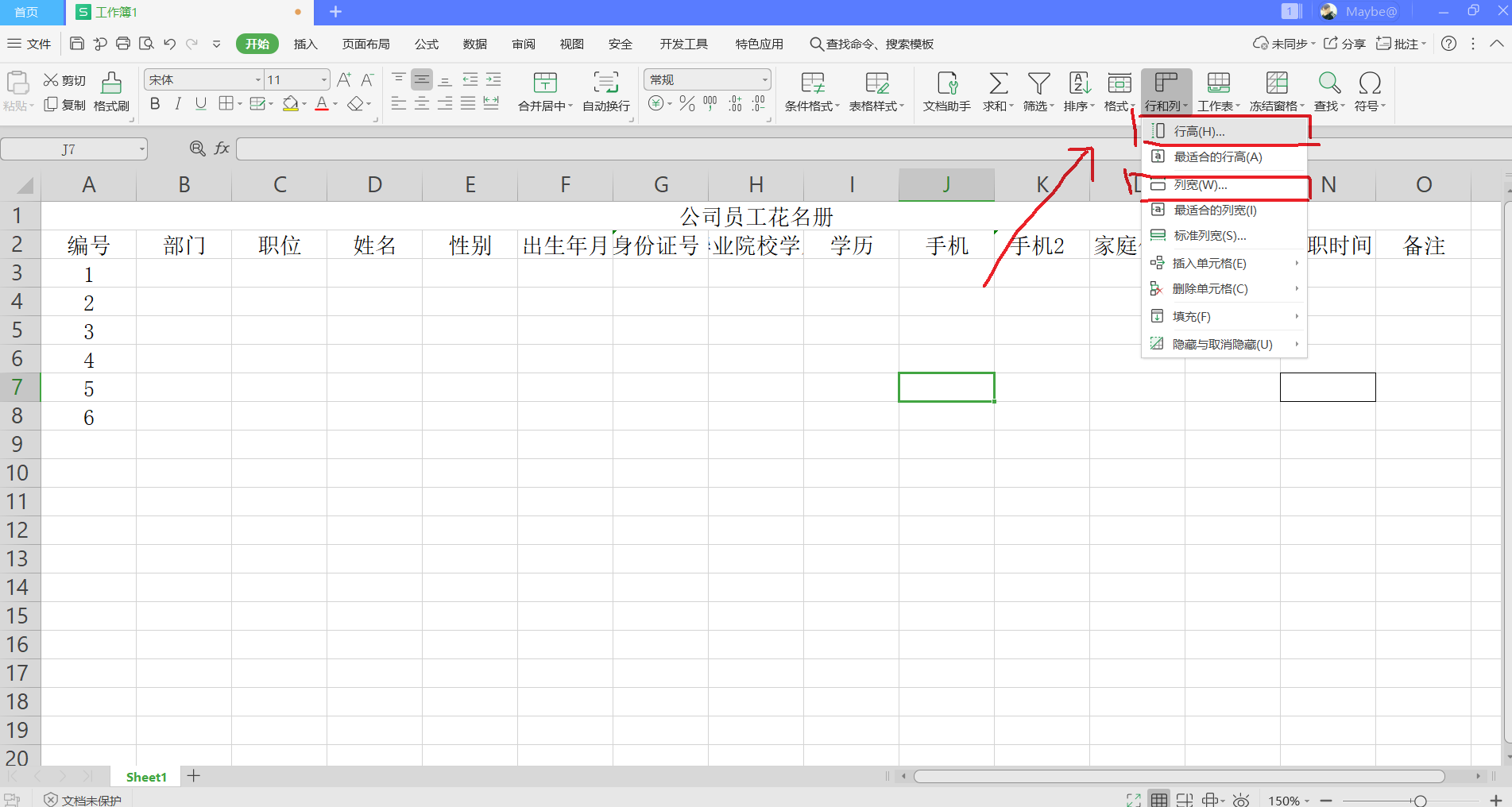
Task: Select Column Width (列宽) menu item
Action: pos(1224,184)
